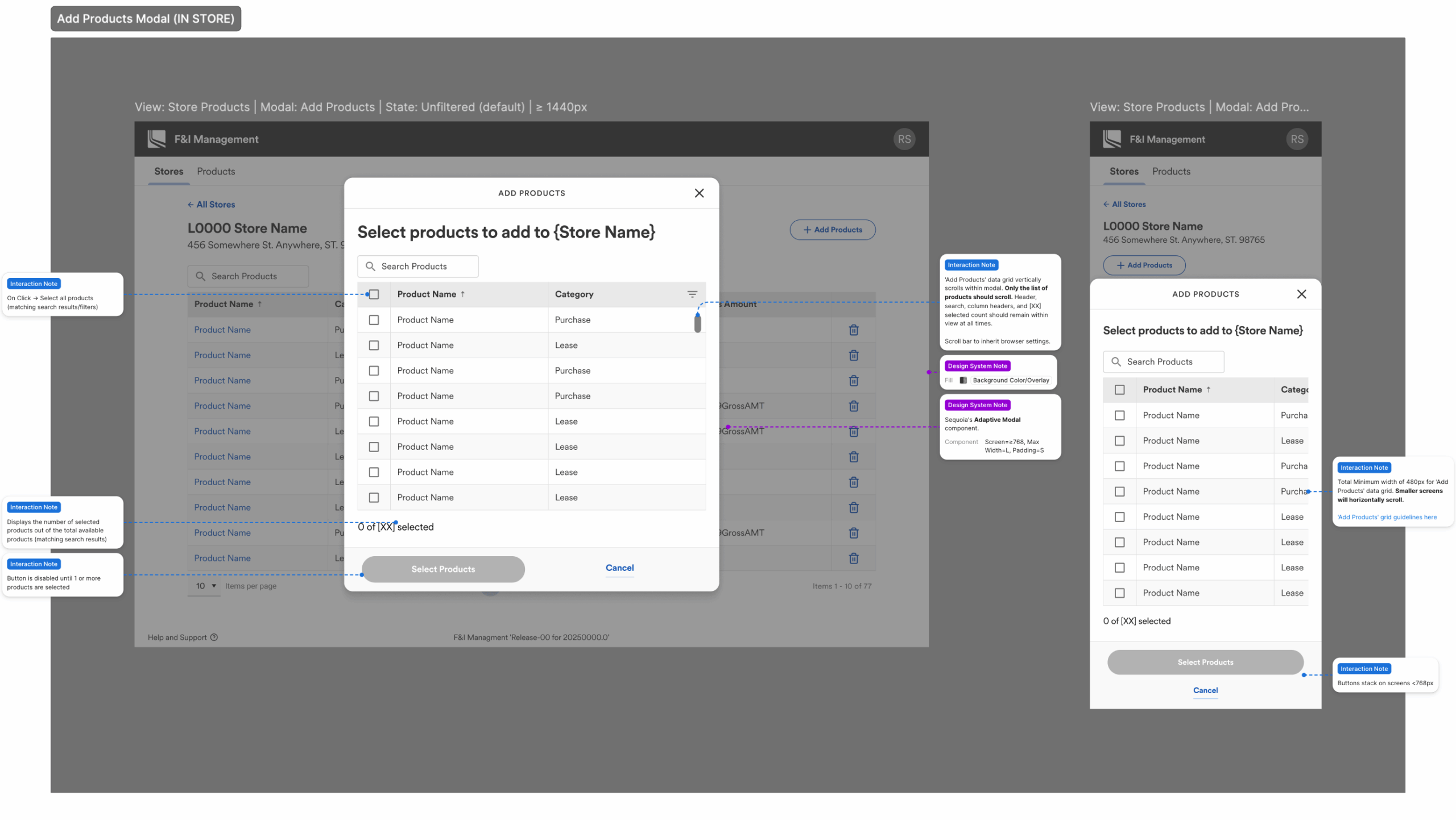Toggle select-all checkbox in mobile modal grid
This screenshot has width=1456, height=820.
pyautogui.click(x=1119, y=390)
